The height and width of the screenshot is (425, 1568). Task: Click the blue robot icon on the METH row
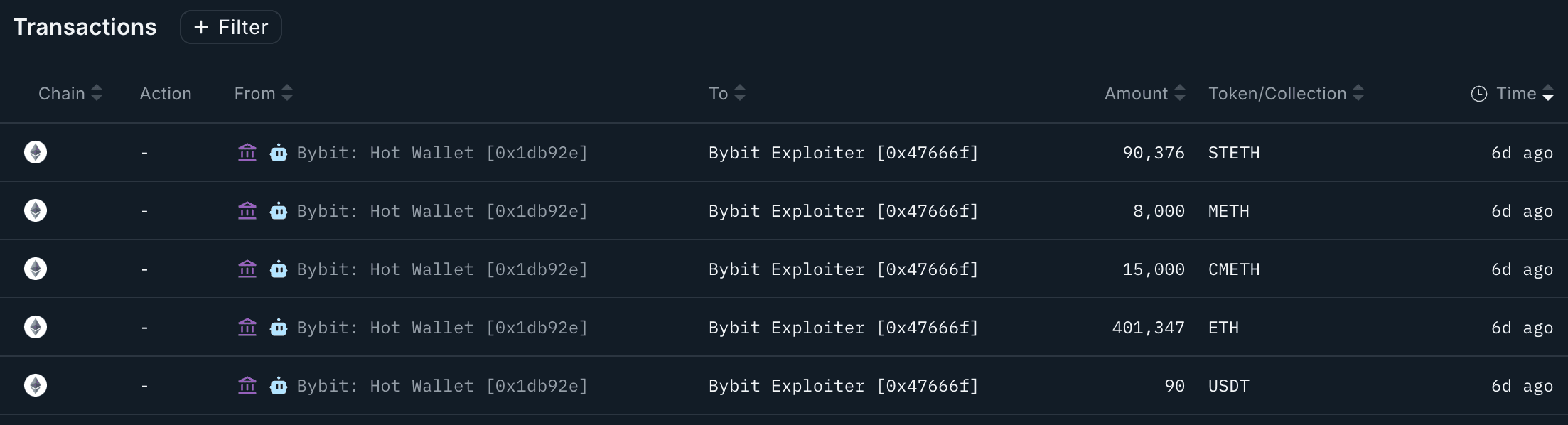point(280,210)
